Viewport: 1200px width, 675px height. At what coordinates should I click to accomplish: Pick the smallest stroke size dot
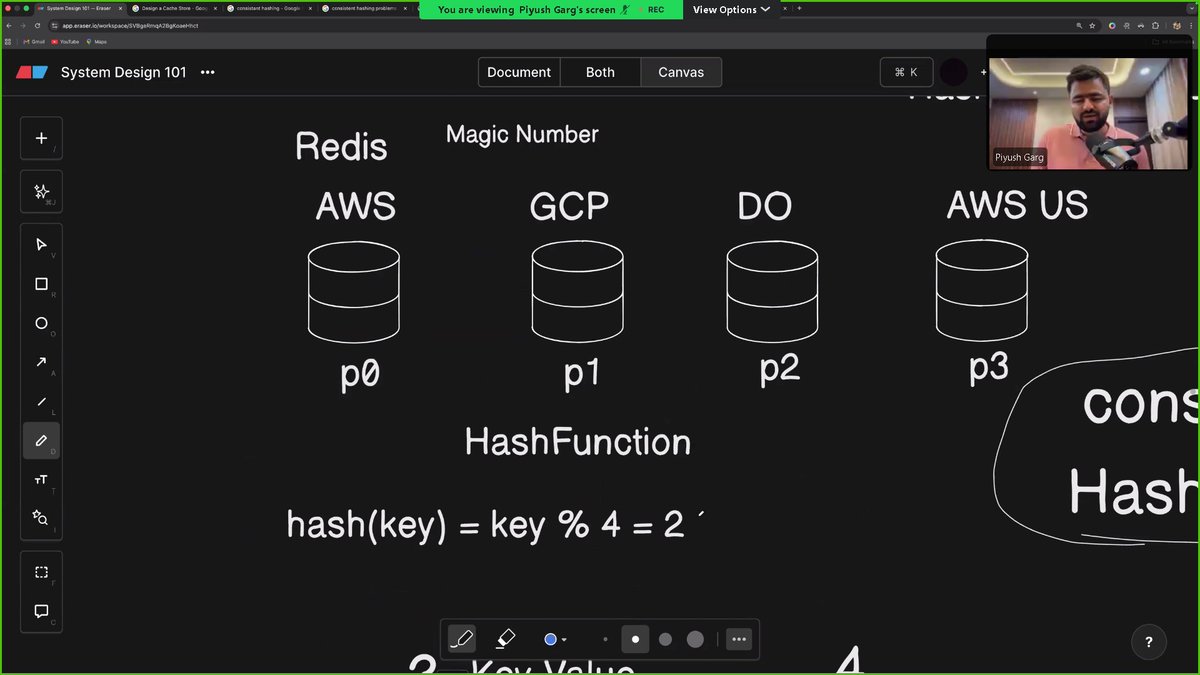click(605, 639)
